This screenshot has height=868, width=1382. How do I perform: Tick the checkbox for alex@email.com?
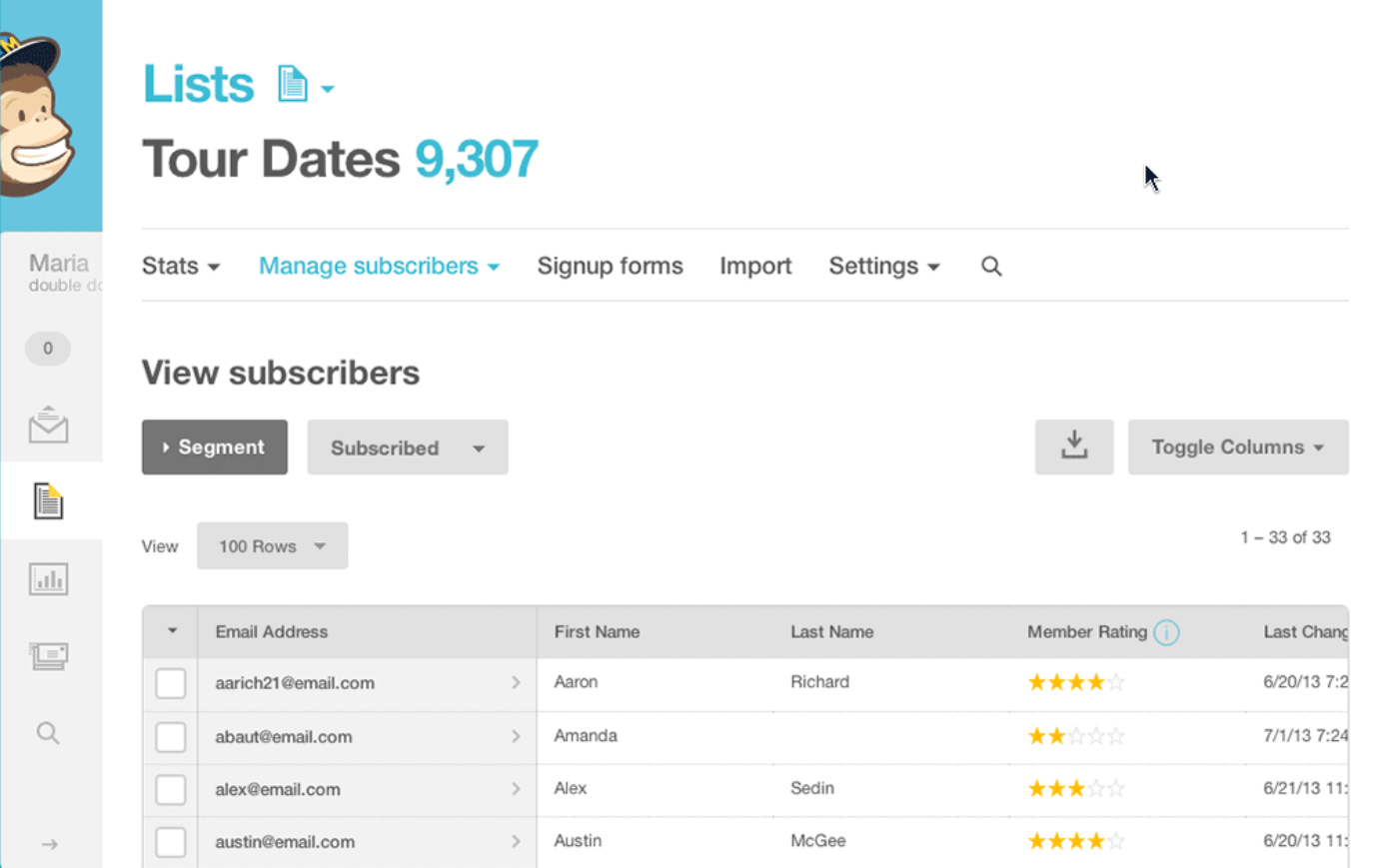171,789
